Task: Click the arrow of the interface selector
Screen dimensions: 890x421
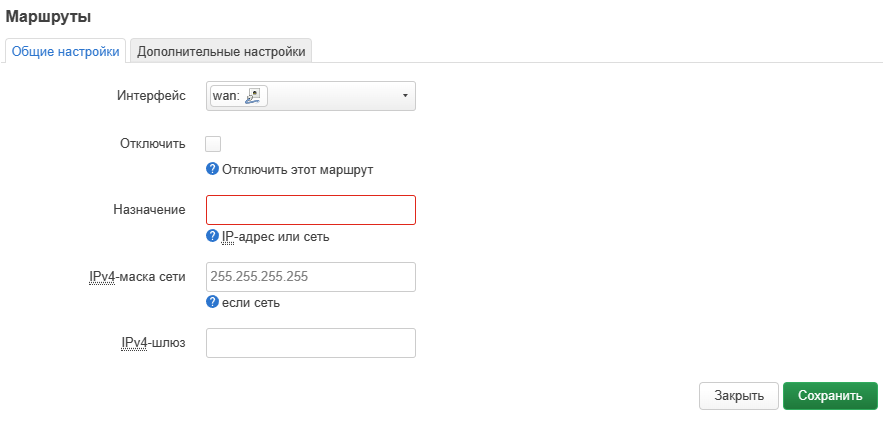Action: (405, 96)
